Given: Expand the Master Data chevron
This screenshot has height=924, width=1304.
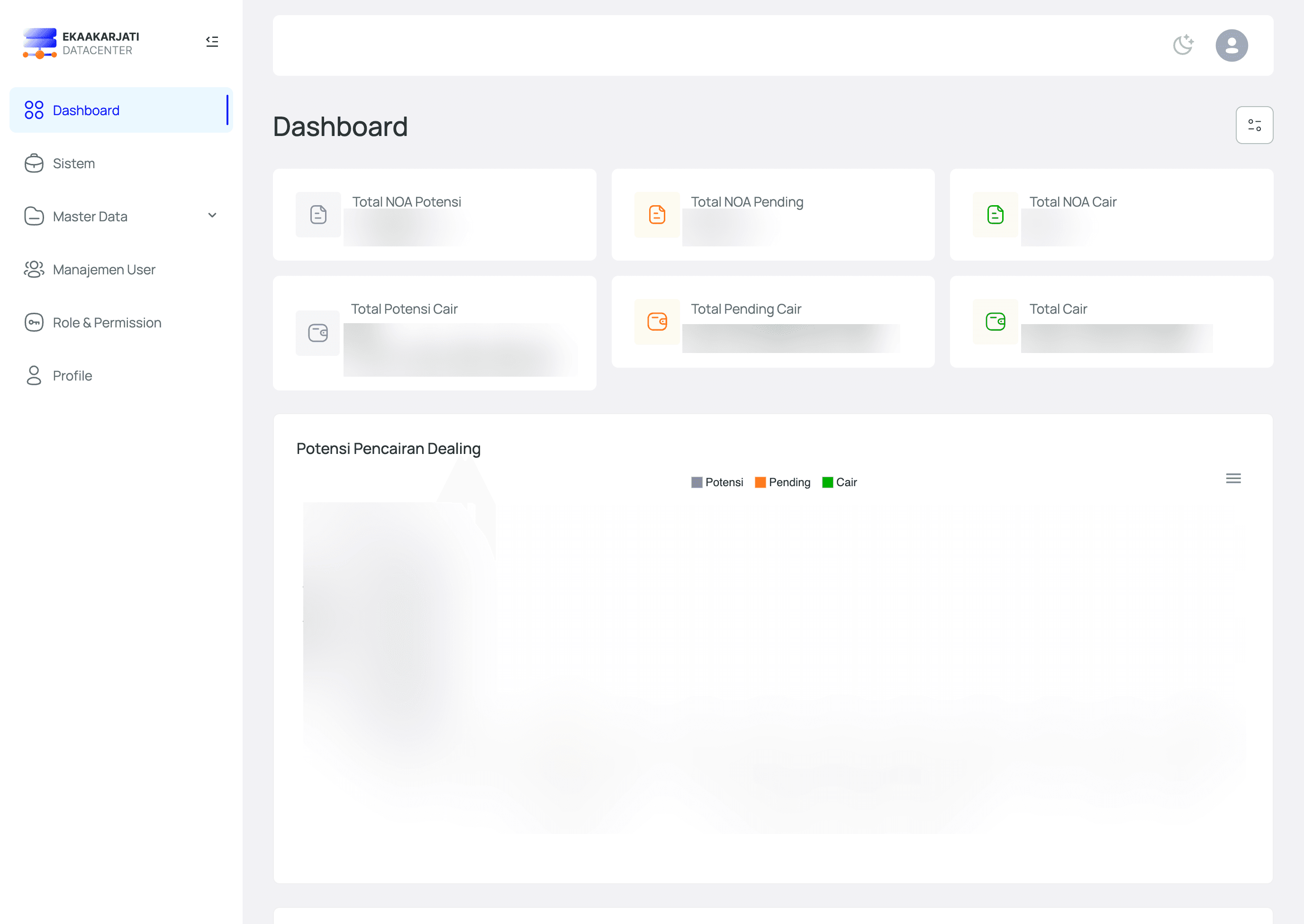Looking at the screenshot, I should tap(212, 216).
